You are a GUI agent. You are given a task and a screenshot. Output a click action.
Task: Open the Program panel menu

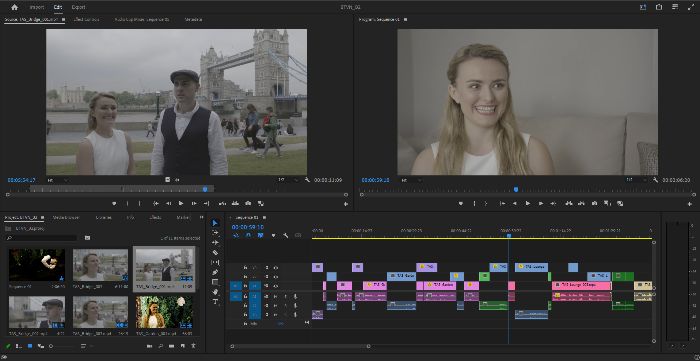pyautogui.click(x=405, y=20)
